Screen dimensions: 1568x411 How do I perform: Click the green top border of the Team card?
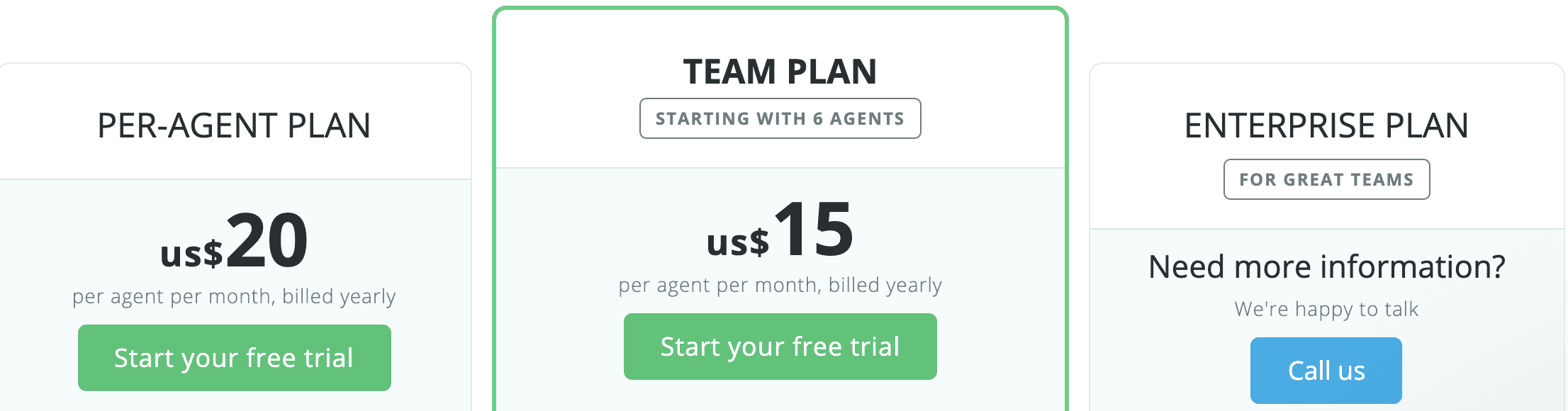(x=780, y=9)
